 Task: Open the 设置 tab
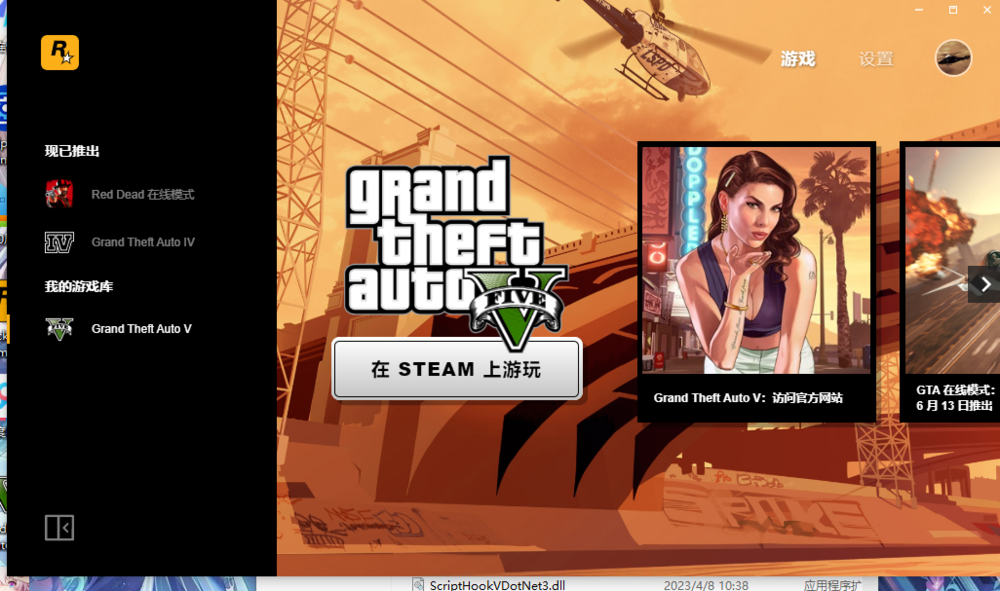[x=875, y=59]
